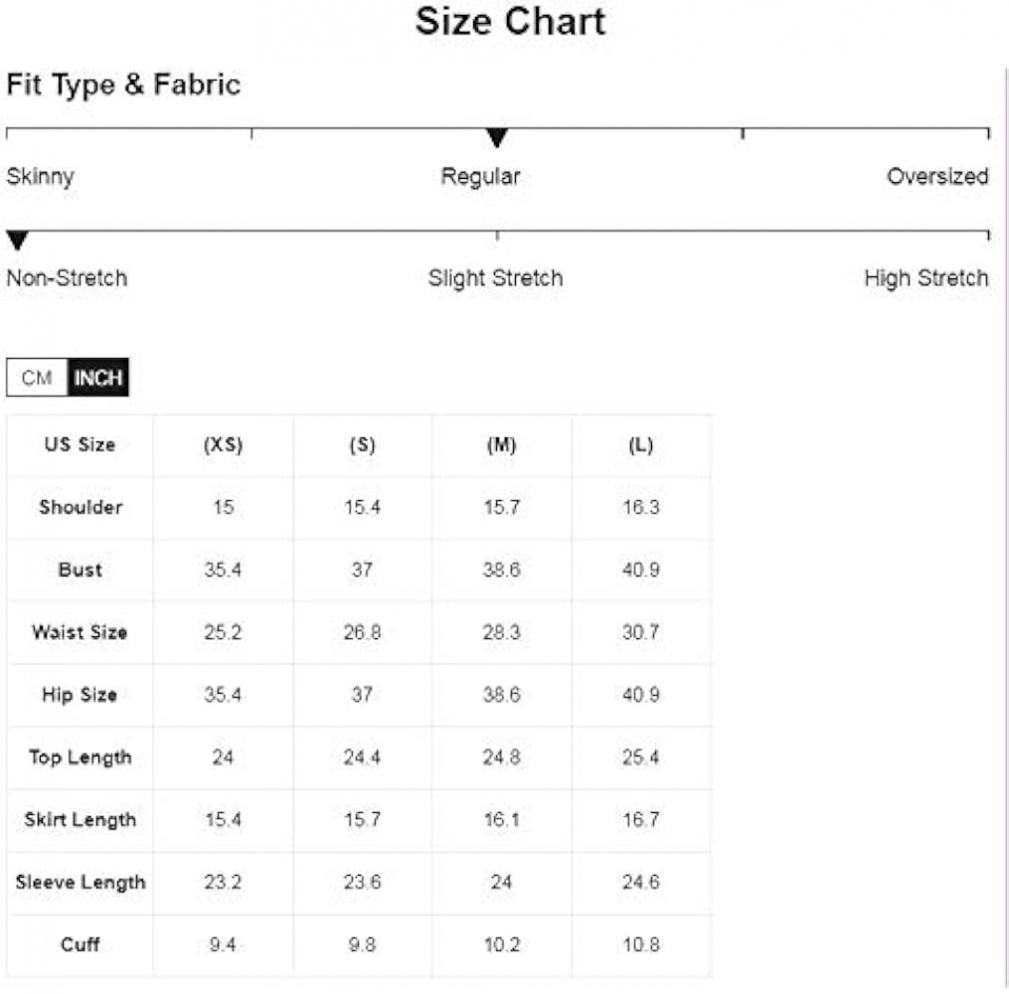The height and width of the screenshot is (994, 1009).
Task: Select the (XS) size column header
Action: (x=223, y=445)
